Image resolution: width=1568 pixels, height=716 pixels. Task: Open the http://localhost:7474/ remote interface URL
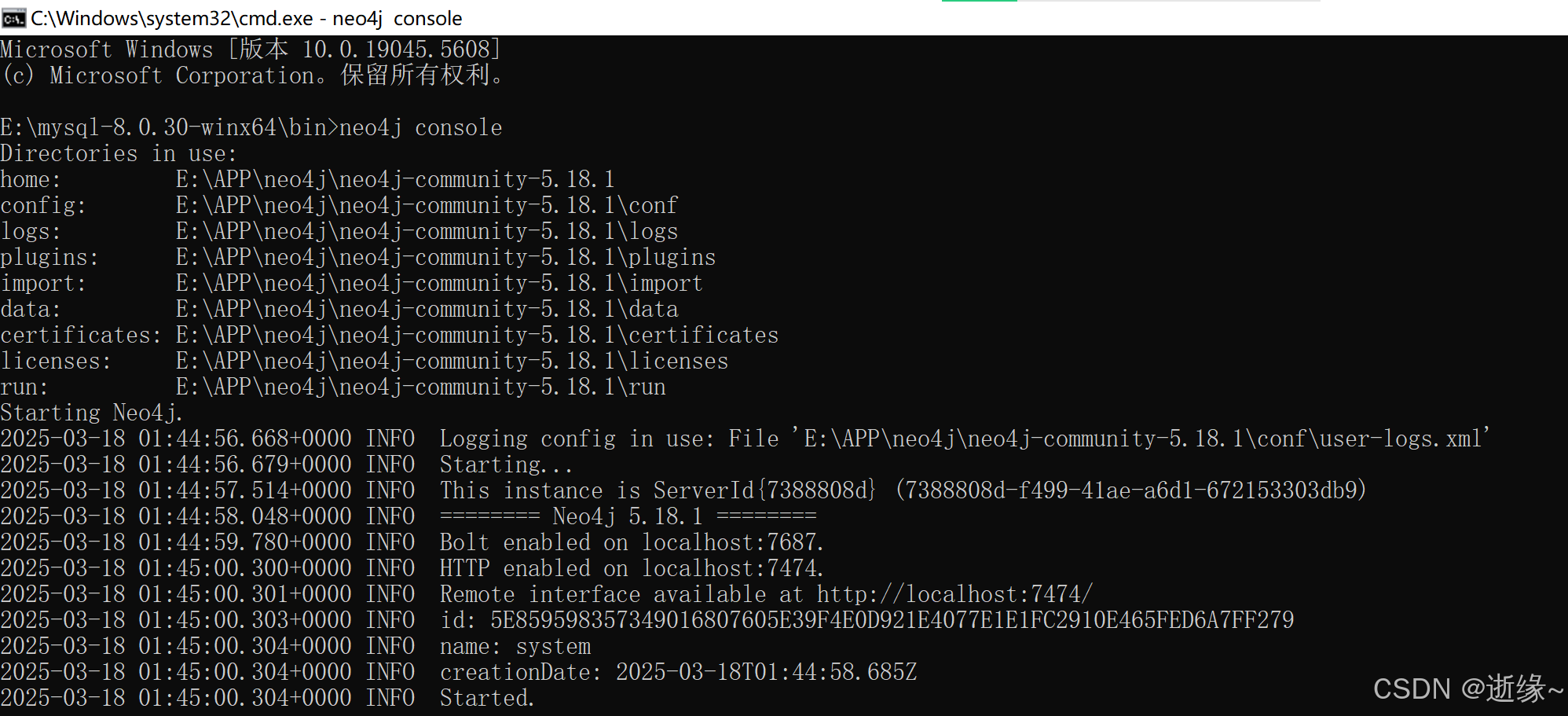click(x=954, y=594)
